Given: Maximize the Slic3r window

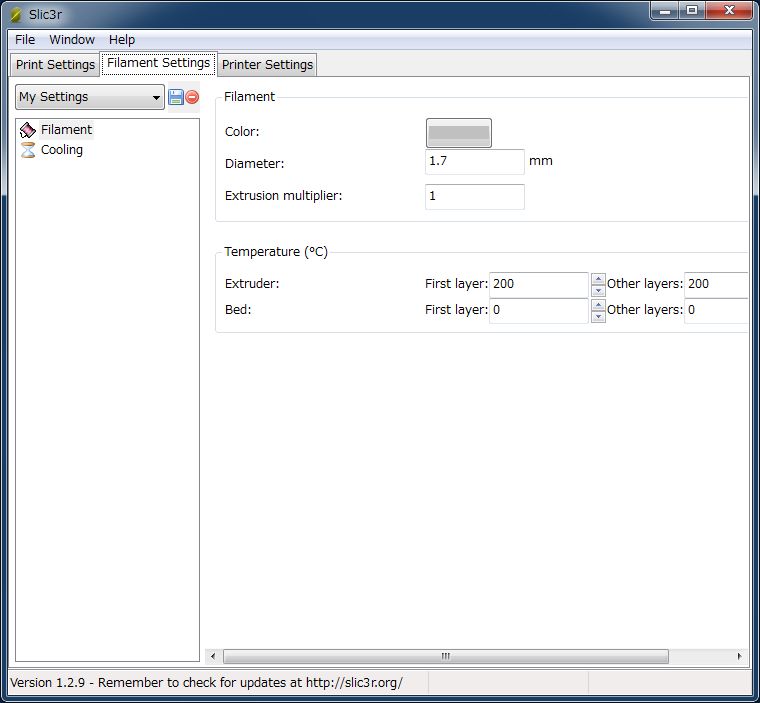Looking at the screenshot, I should click(x=692, y=11).
